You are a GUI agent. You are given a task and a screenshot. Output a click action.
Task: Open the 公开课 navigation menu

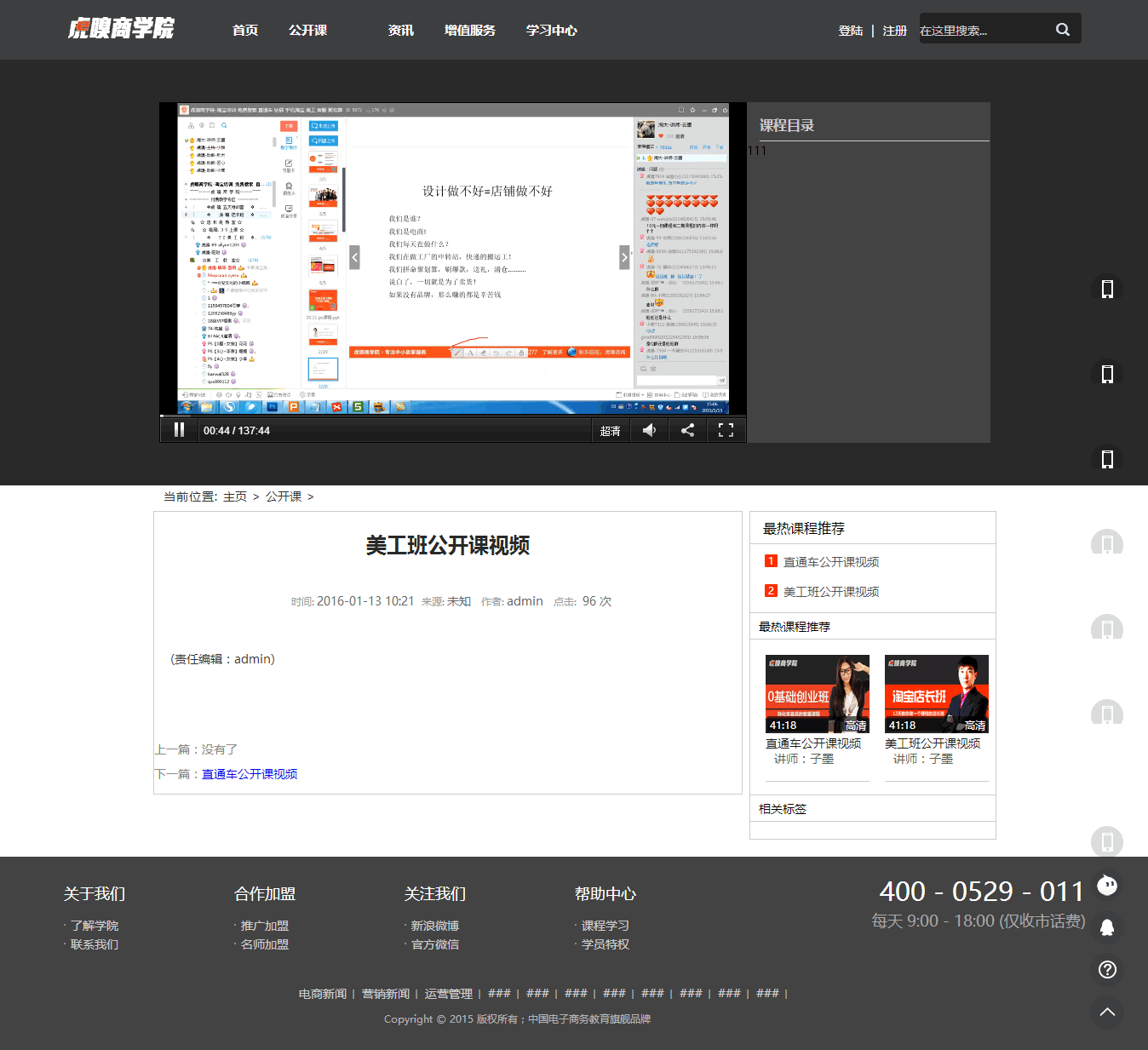tap(307, 30)
